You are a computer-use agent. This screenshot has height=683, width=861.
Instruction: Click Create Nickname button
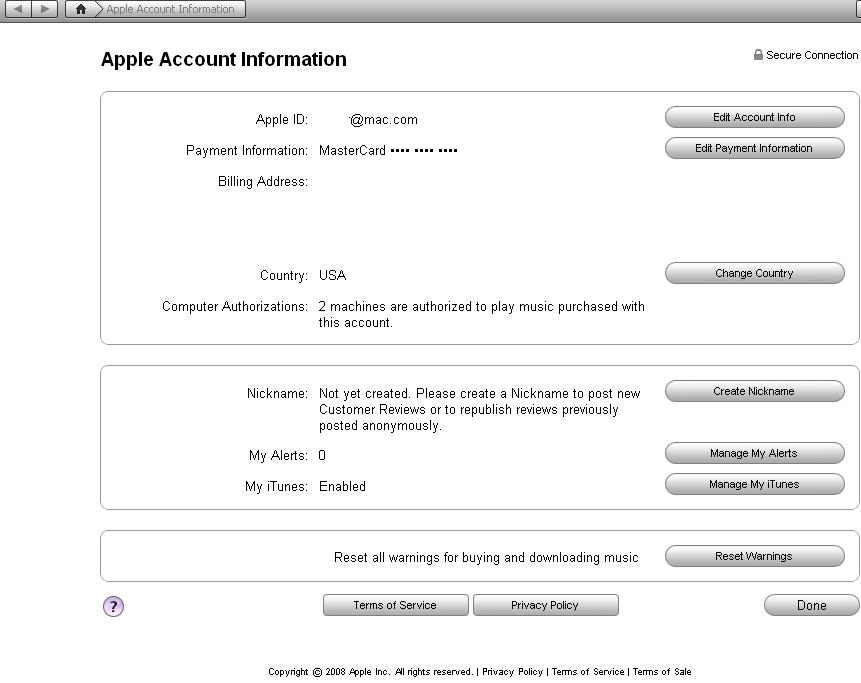[754, 391]
